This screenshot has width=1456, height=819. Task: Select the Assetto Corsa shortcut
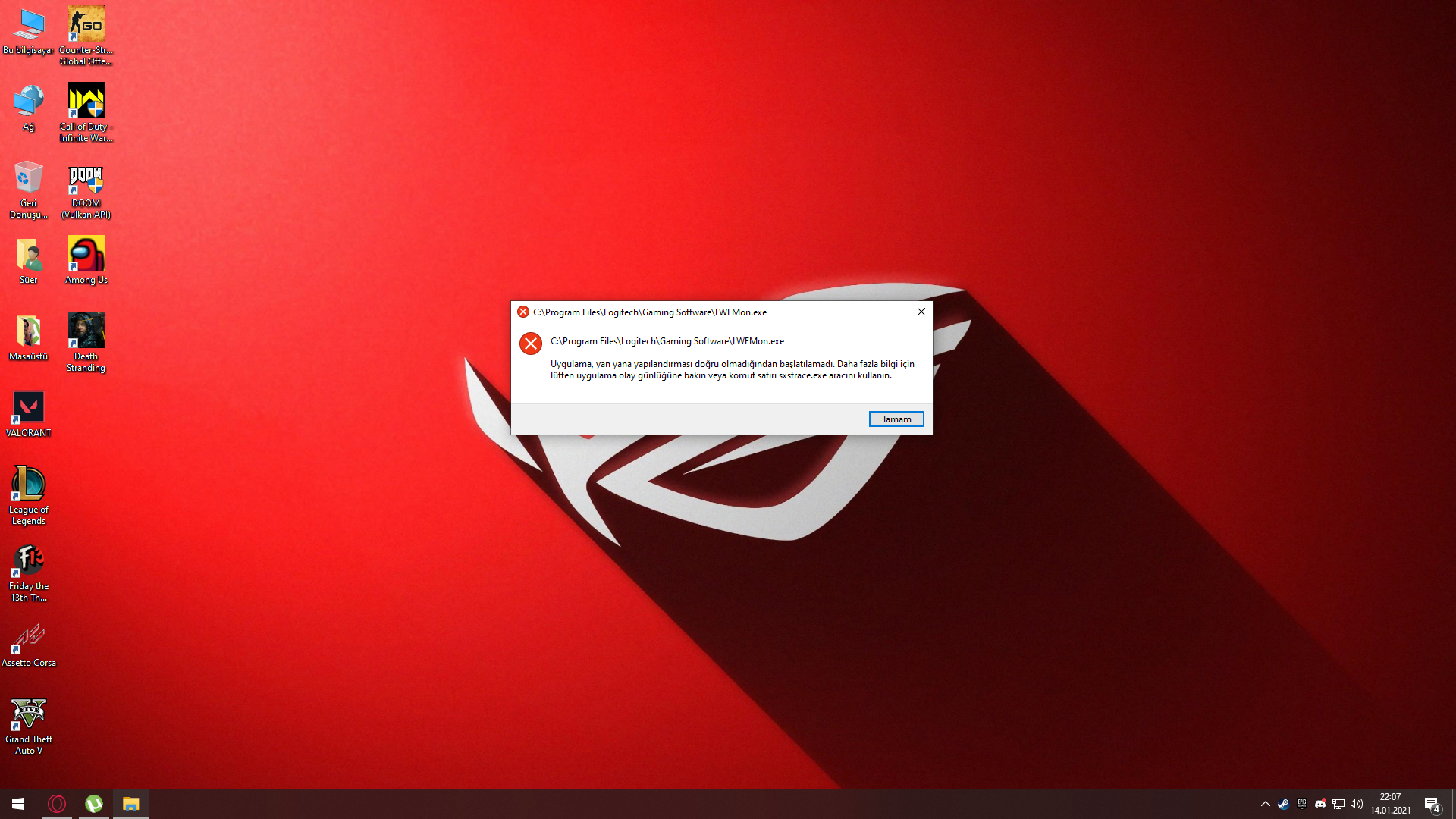29,644
